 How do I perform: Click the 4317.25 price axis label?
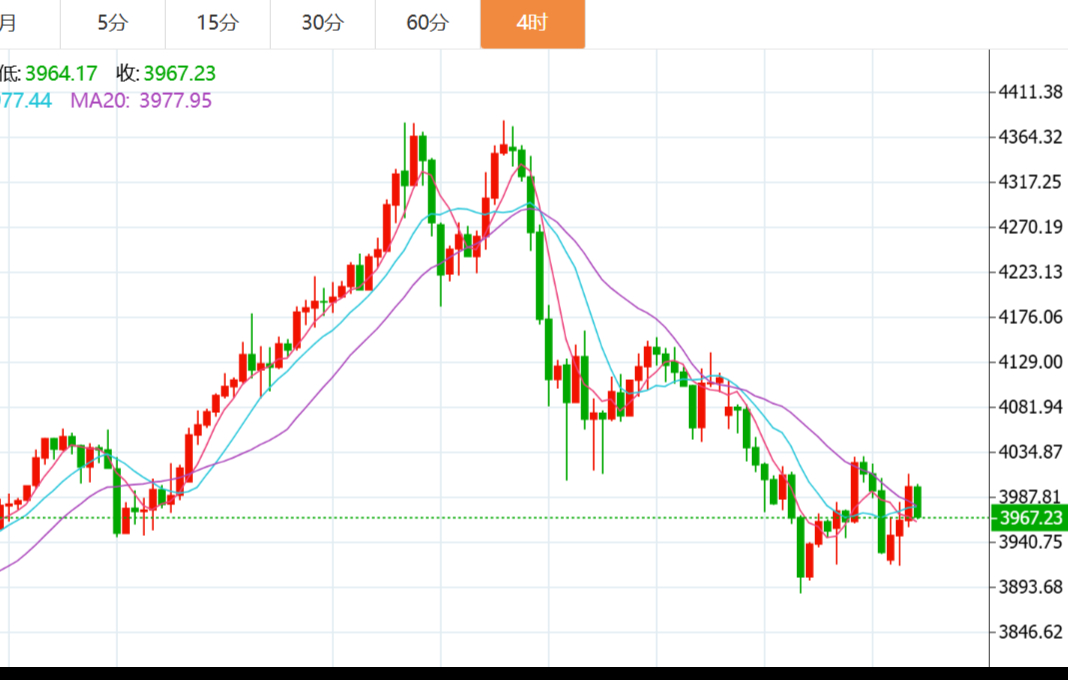click(x=1030, y=182)
